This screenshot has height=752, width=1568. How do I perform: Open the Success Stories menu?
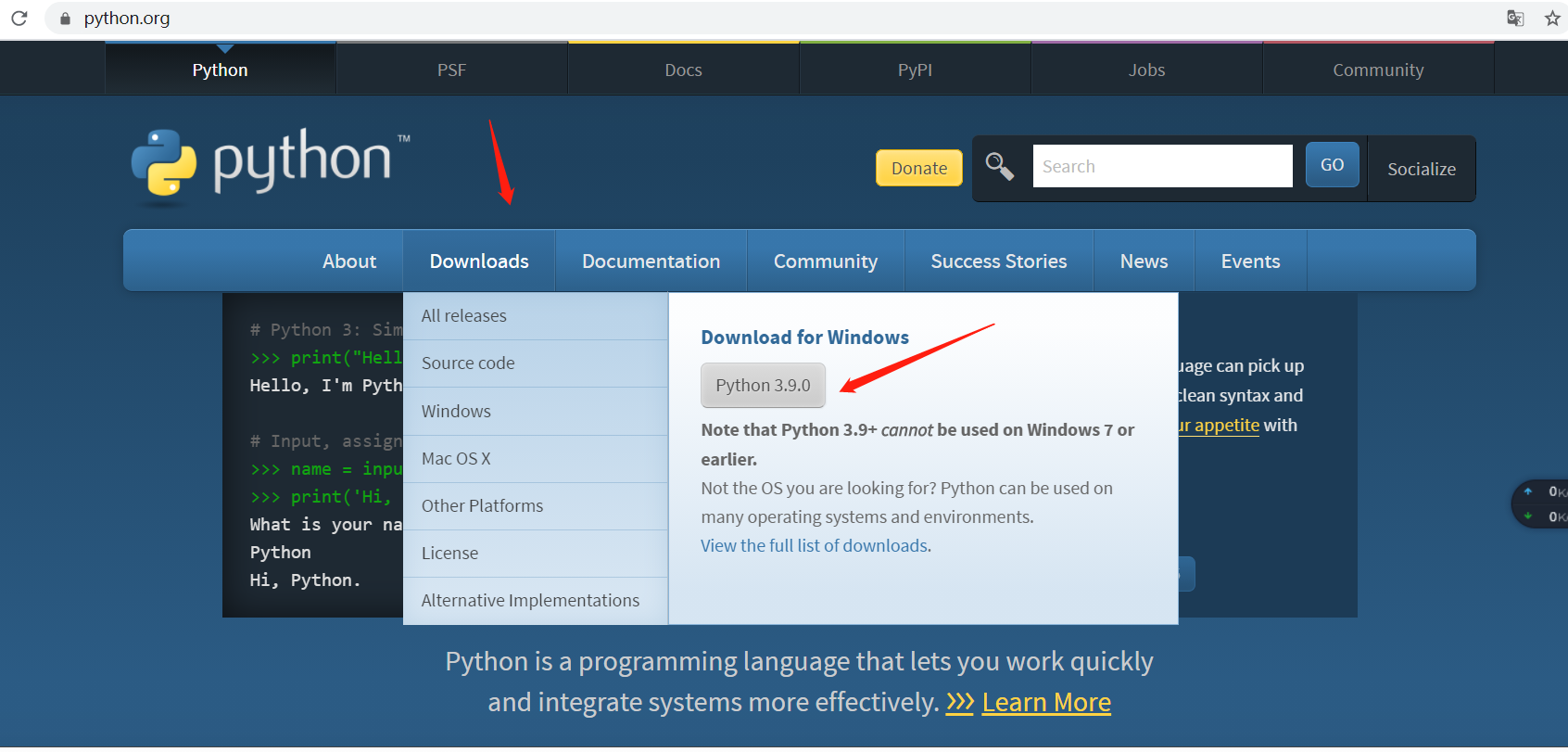999,261
